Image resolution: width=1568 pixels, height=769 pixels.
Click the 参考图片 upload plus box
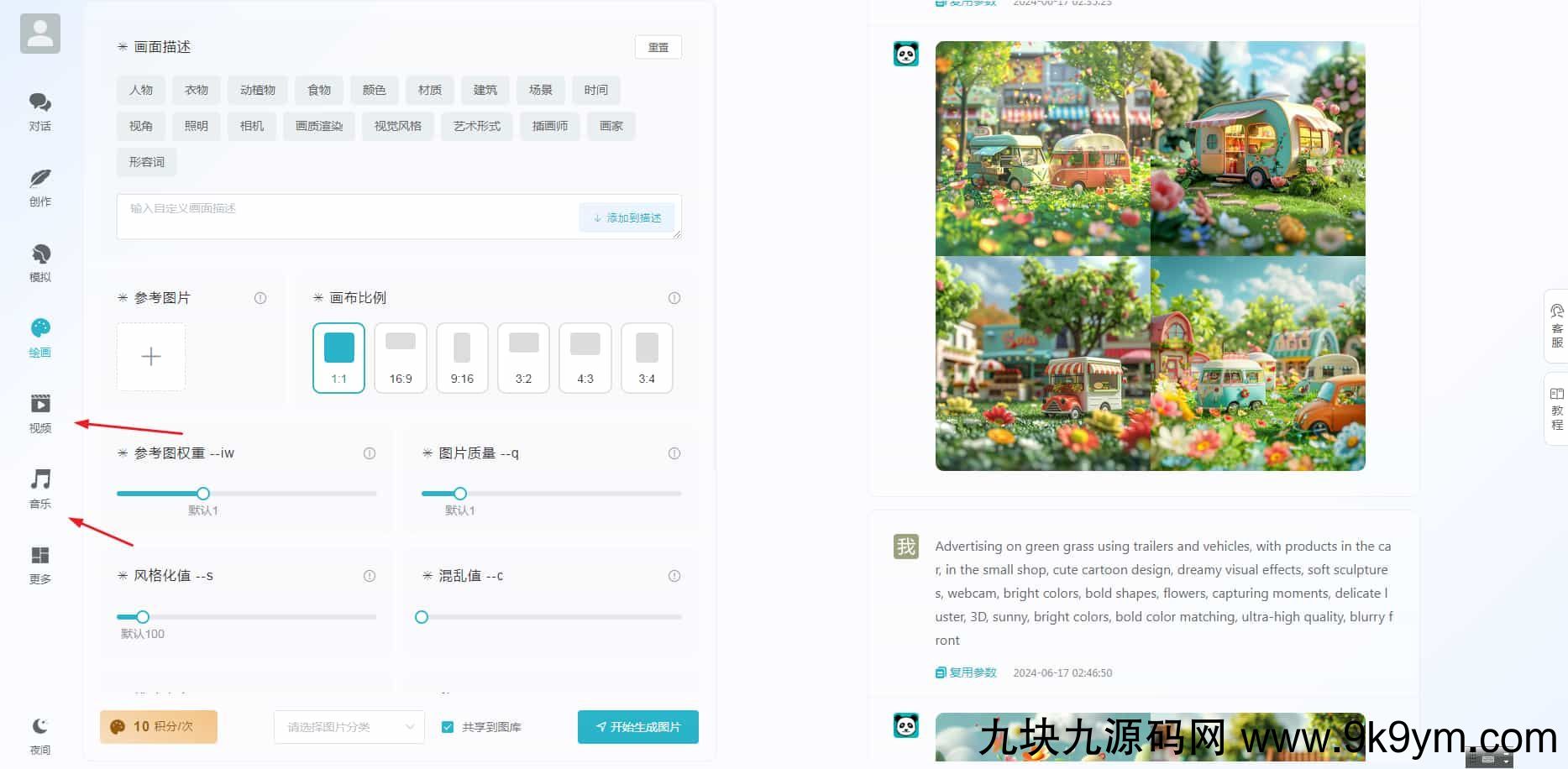tap(151, 357)
